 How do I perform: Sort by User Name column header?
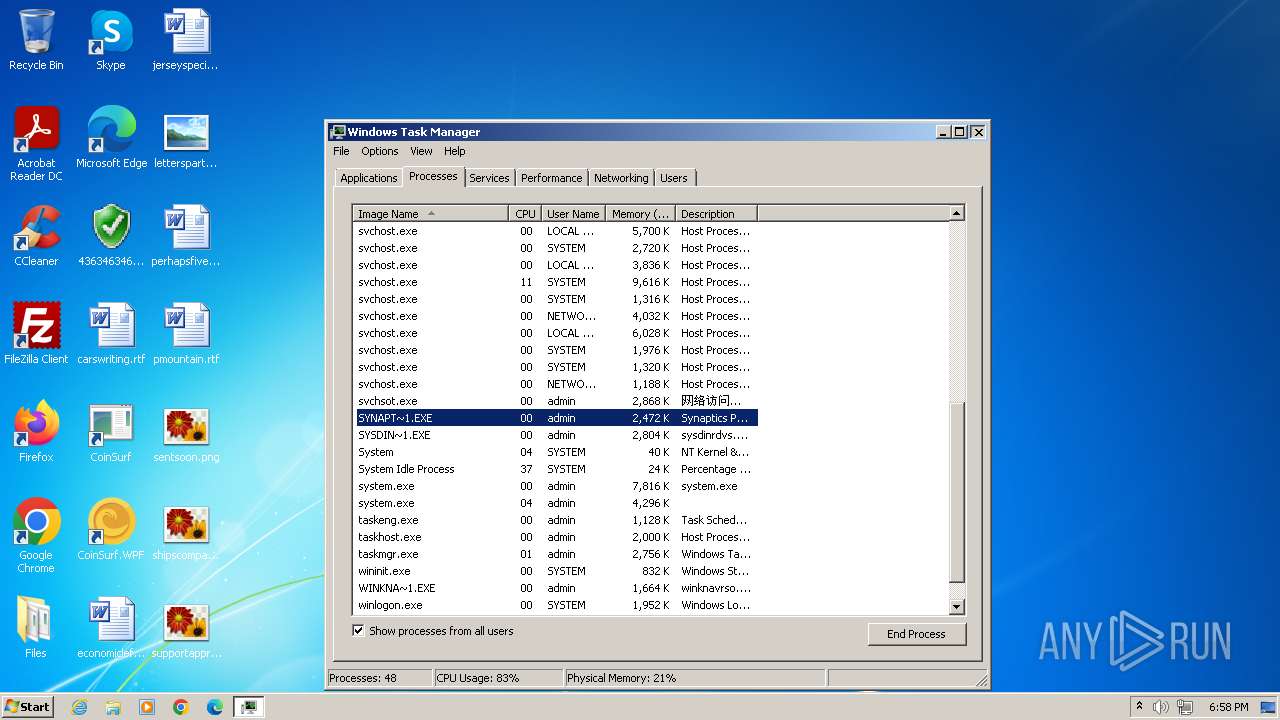click(573, 214)
